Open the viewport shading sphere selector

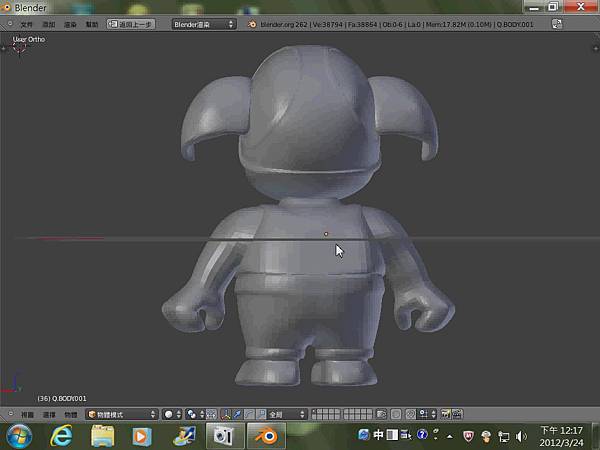[169, 414]
